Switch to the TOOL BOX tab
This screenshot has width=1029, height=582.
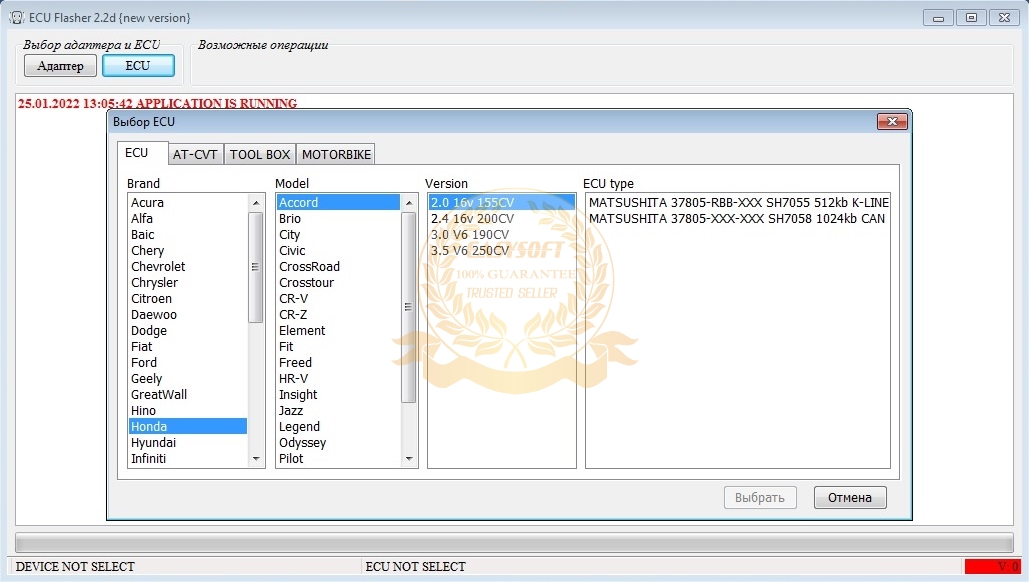pos(260,154)
